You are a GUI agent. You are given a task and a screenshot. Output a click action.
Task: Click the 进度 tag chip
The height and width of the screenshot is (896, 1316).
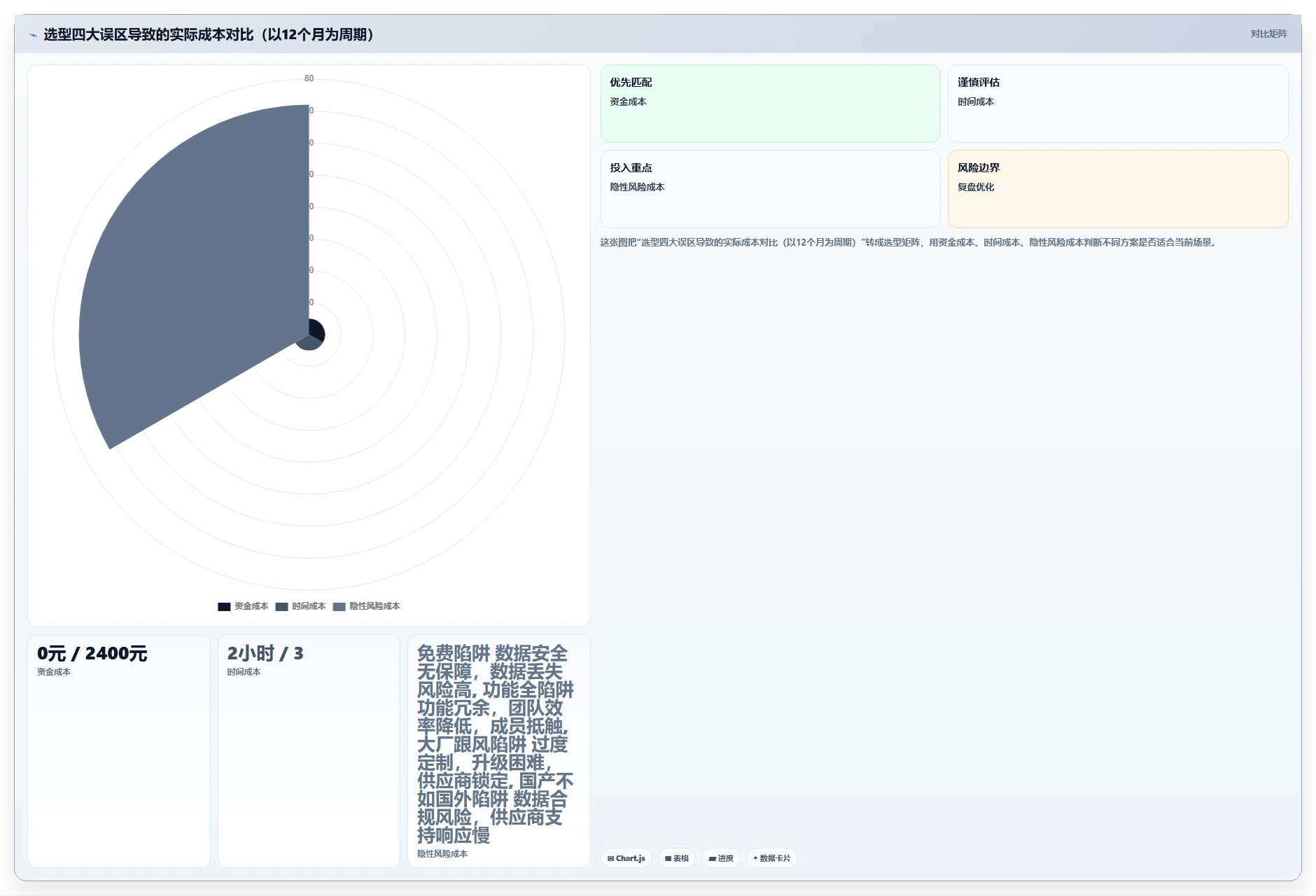(x=721, y=858)
